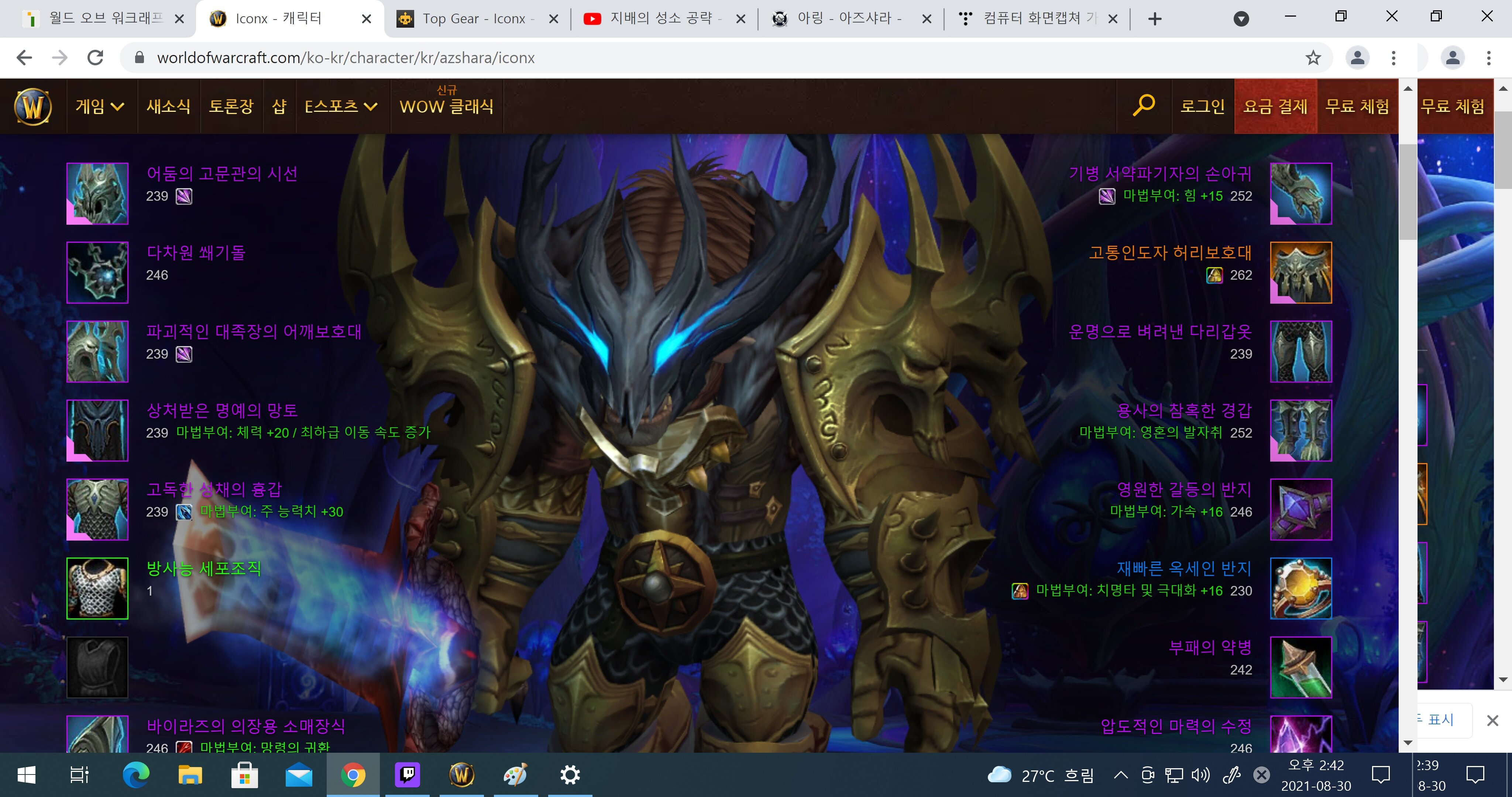Bookmark this page with star icon

[x=1313, y=58]
